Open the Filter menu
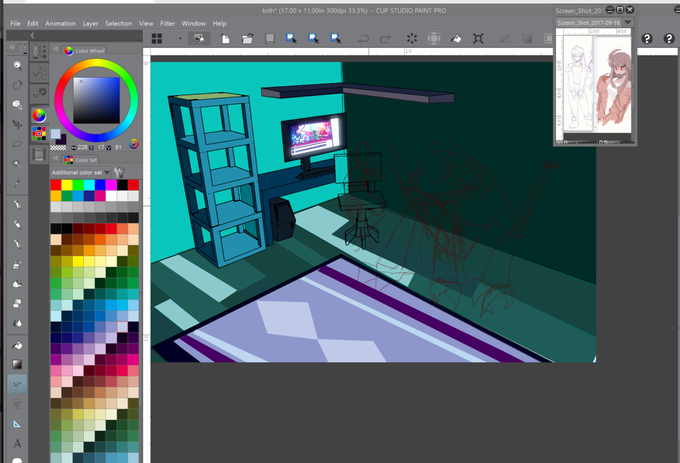The height and width of the screenshot is (463, 680). coord(167,23)
